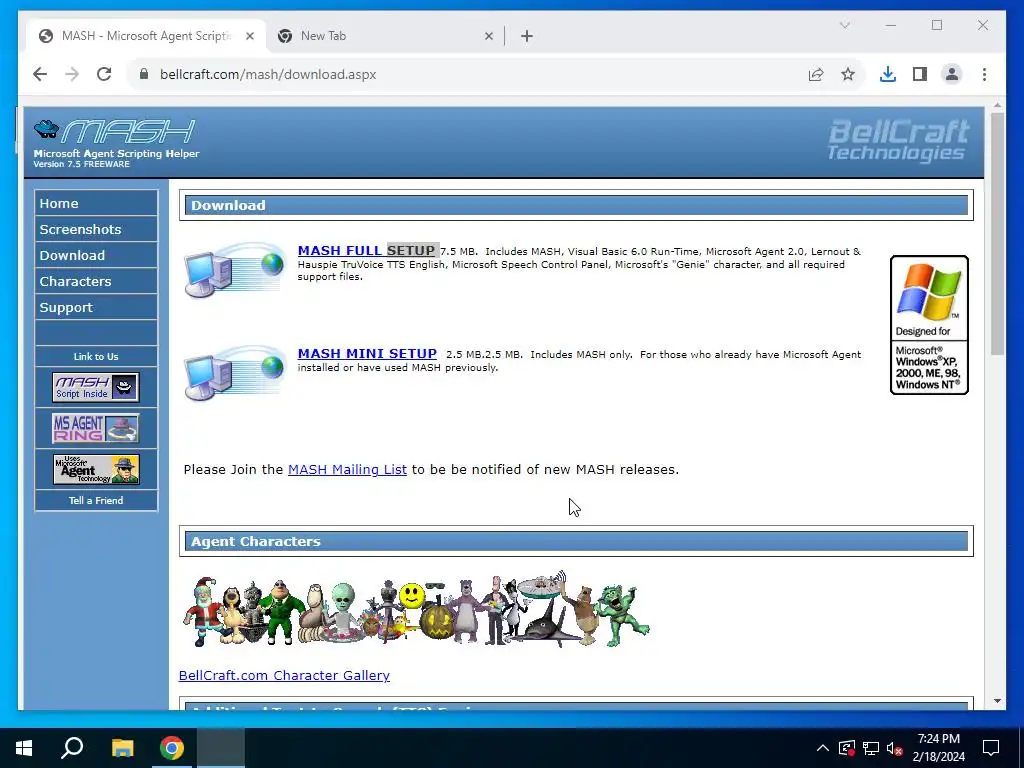1024x768 pixels.
Task: View site info via the padlock icon
Action: point(144,74)
